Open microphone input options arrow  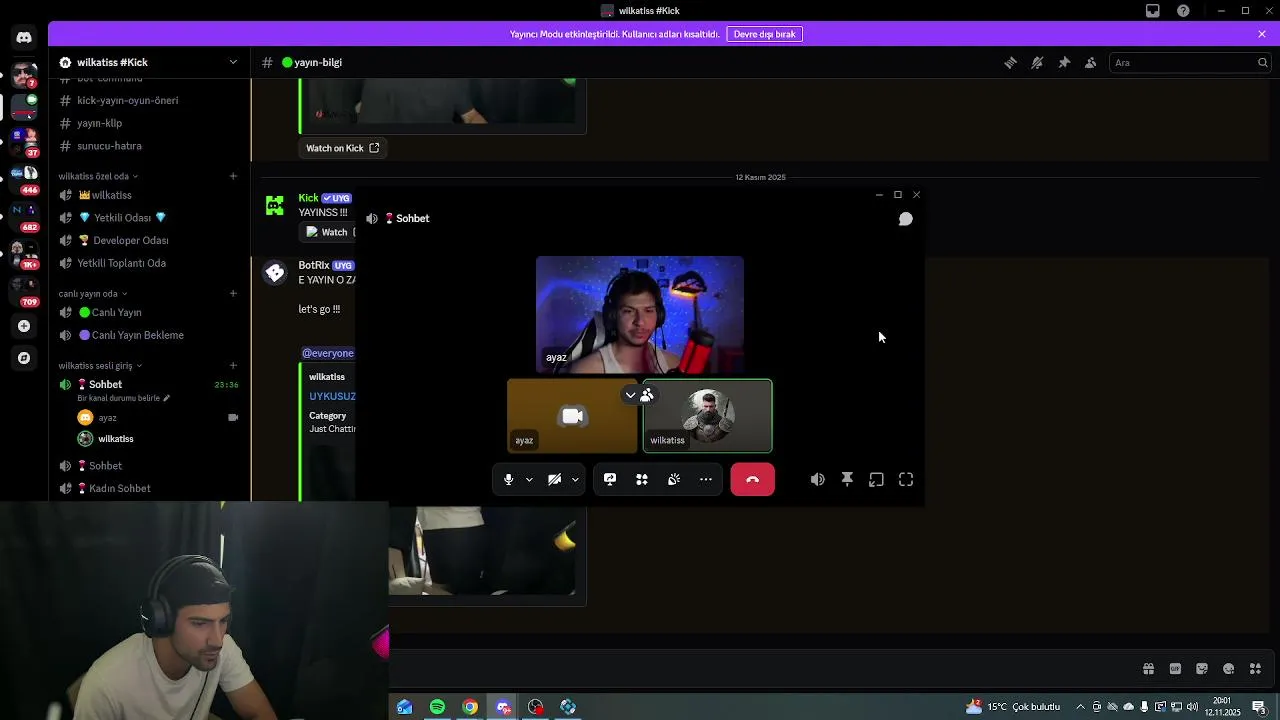pyautogui.click(x=529, y=480)
